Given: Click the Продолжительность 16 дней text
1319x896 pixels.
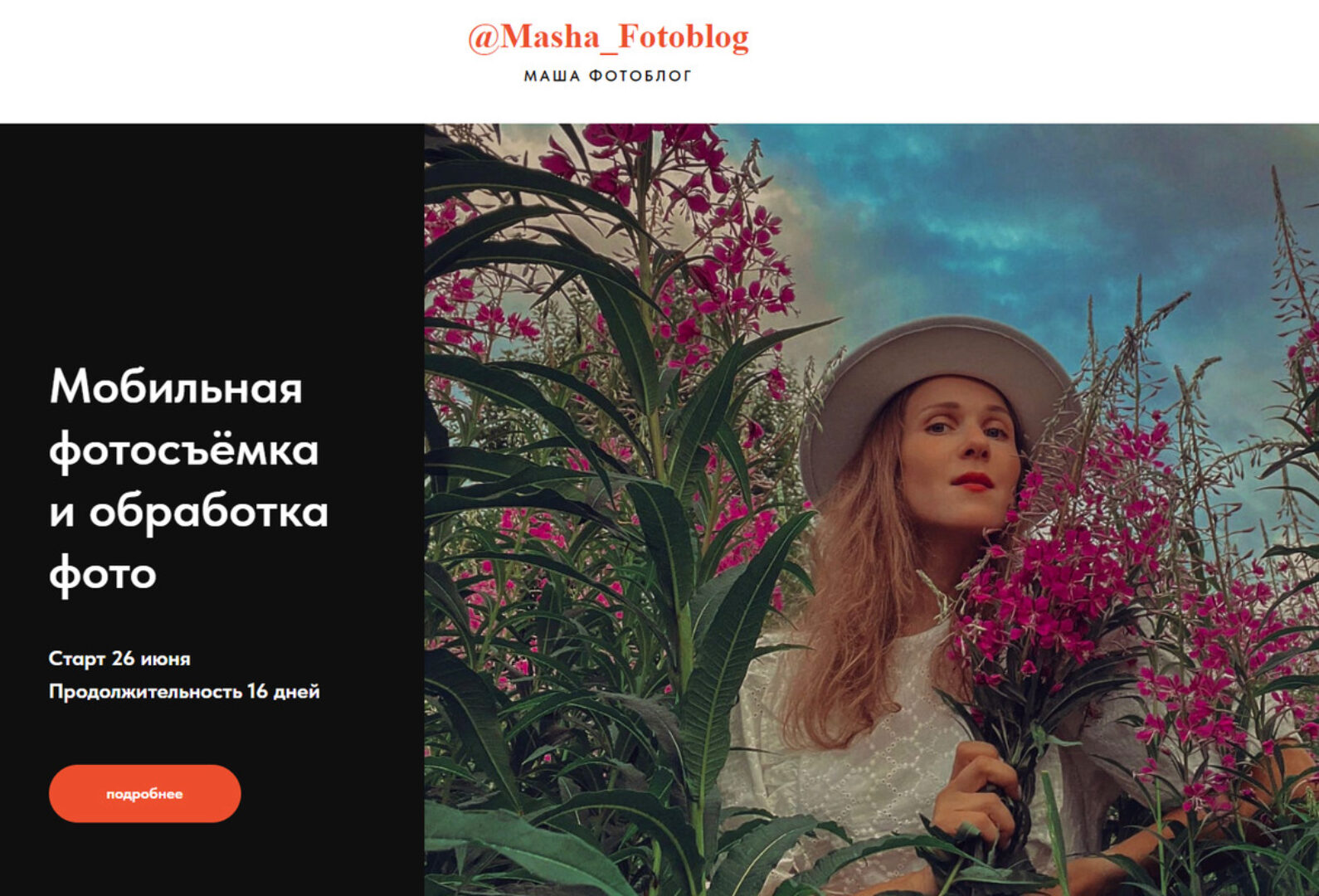Looking at the screenshot, I should 184,691.
